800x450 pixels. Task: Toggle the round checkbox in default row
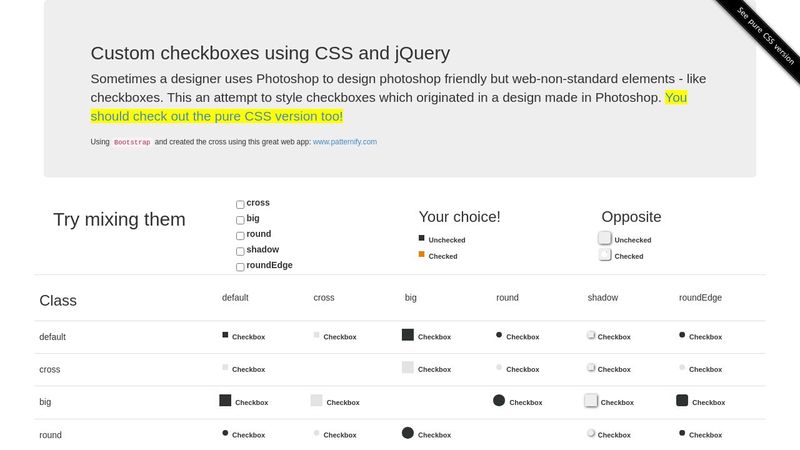click(499, 334)
